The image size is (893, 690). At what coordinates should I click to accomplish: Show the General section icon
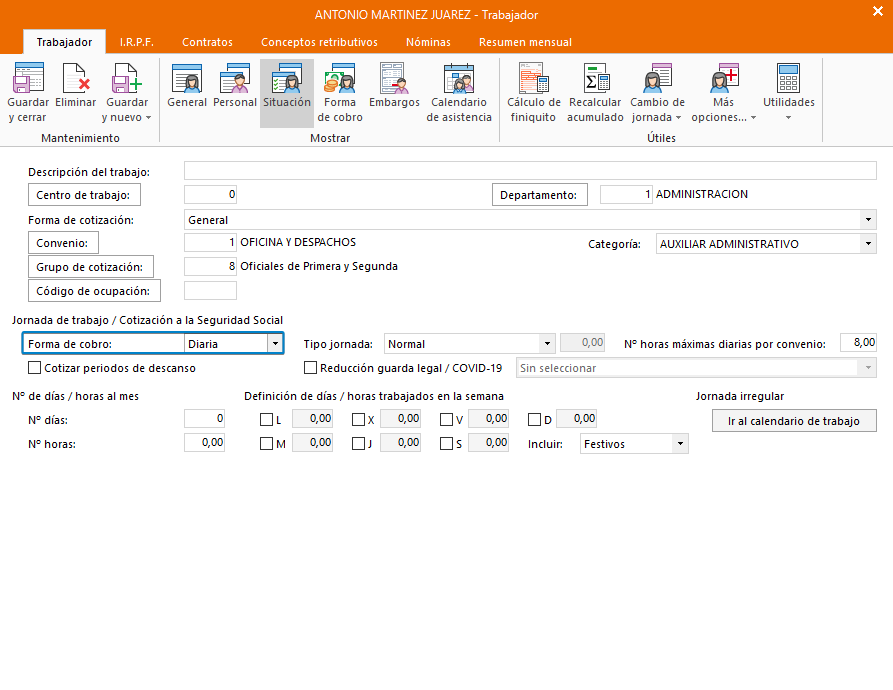[x=187, y=79]
